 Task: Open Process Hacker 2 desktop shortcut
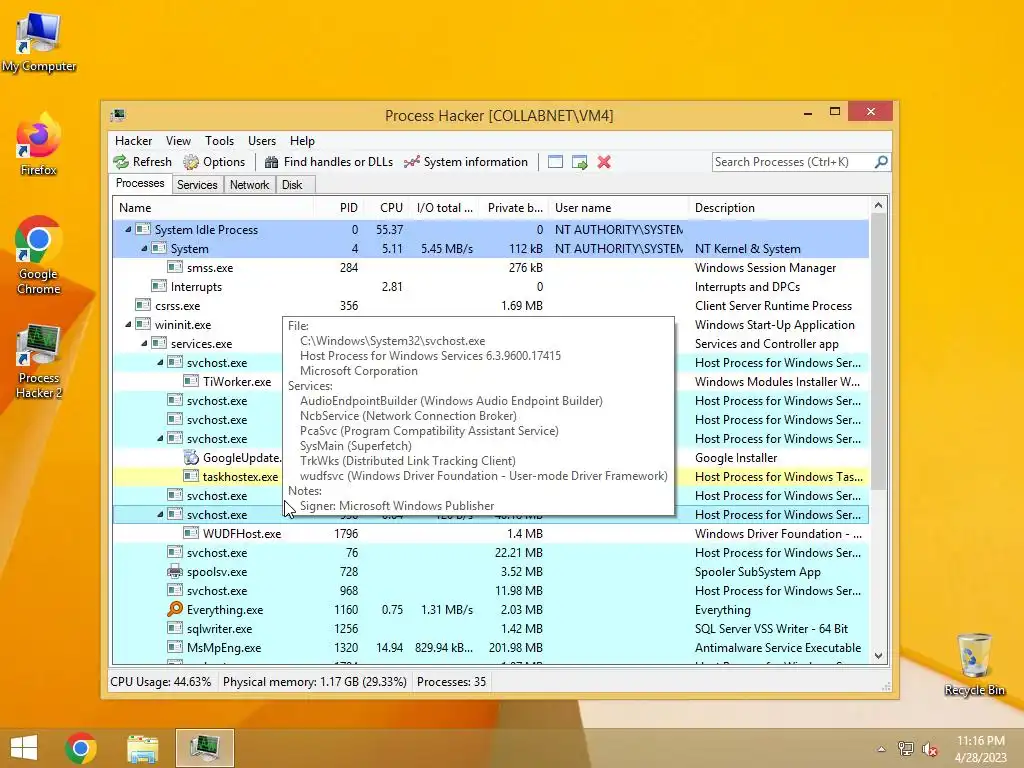coord(39,361)
